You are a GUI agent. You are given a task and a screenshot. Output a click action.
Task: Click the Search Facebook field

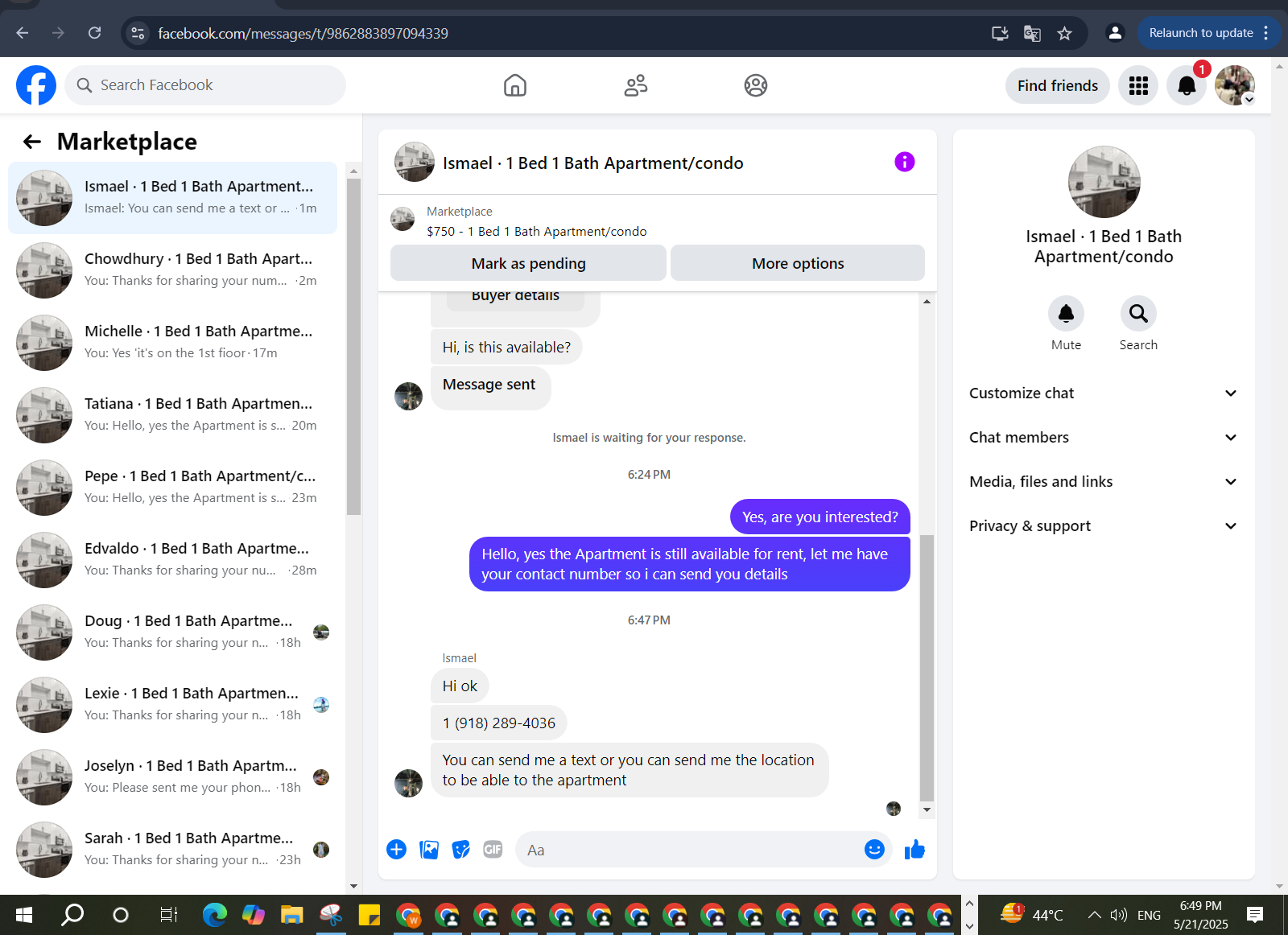(205, 85)
